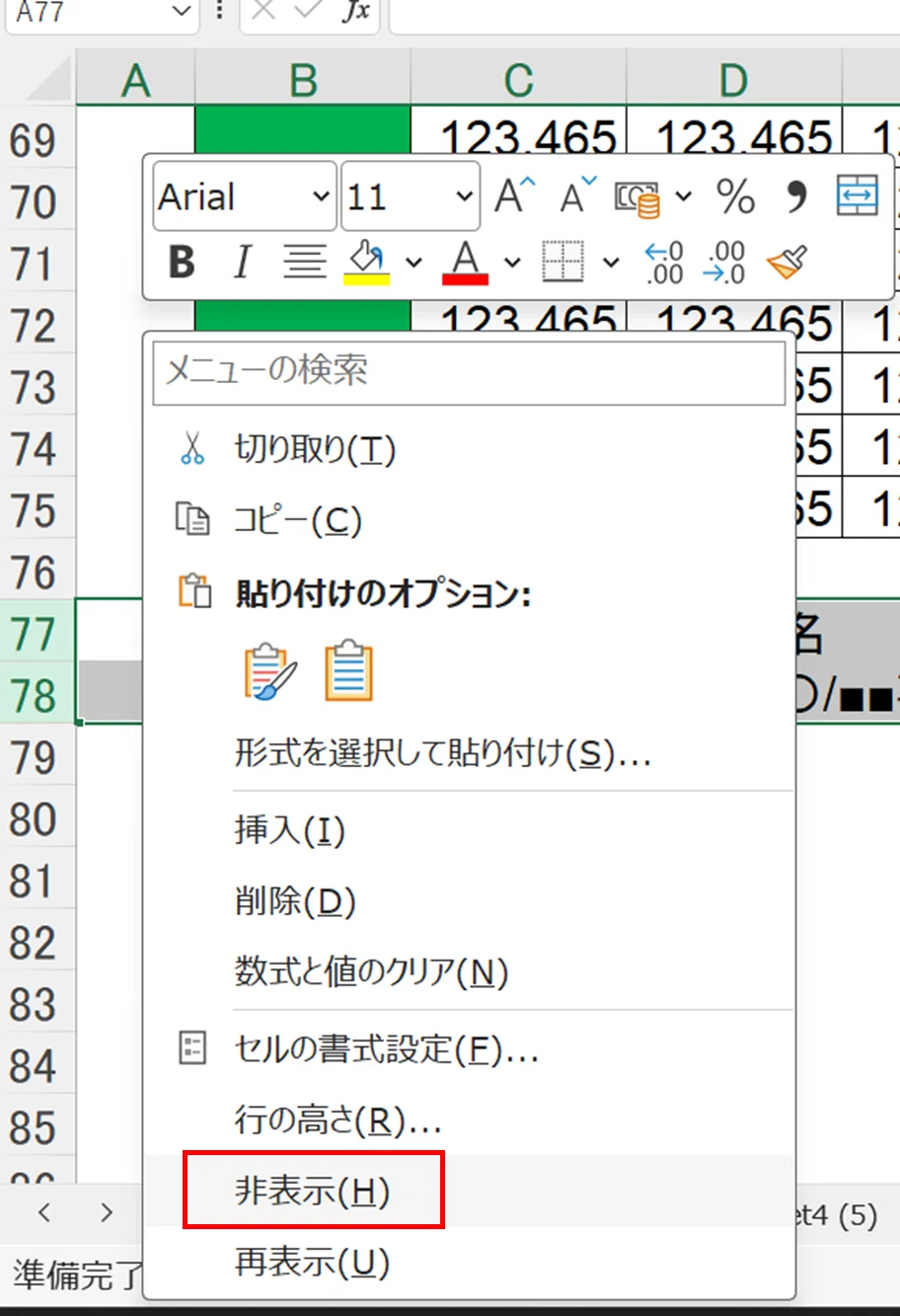
Task: Apply borders from mini toolbar
Action: 563,263
